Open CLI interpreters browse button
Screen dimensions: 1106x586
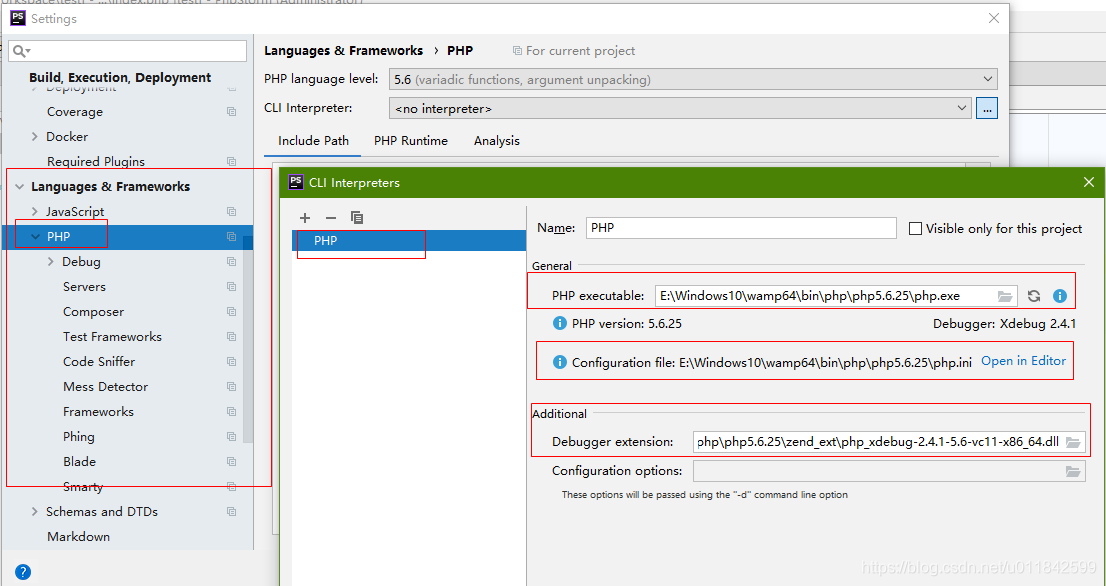coord(987,109)
